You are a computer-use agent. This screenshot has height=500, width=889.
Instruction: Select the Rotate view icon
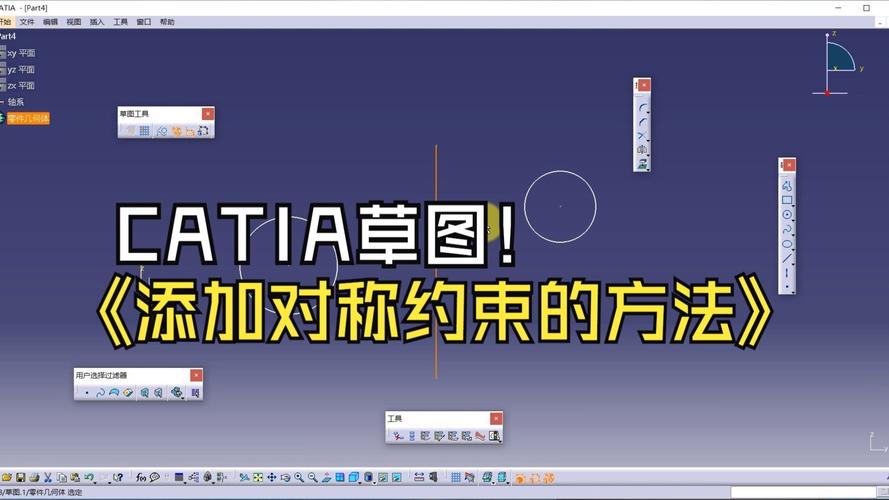point(285,477)
